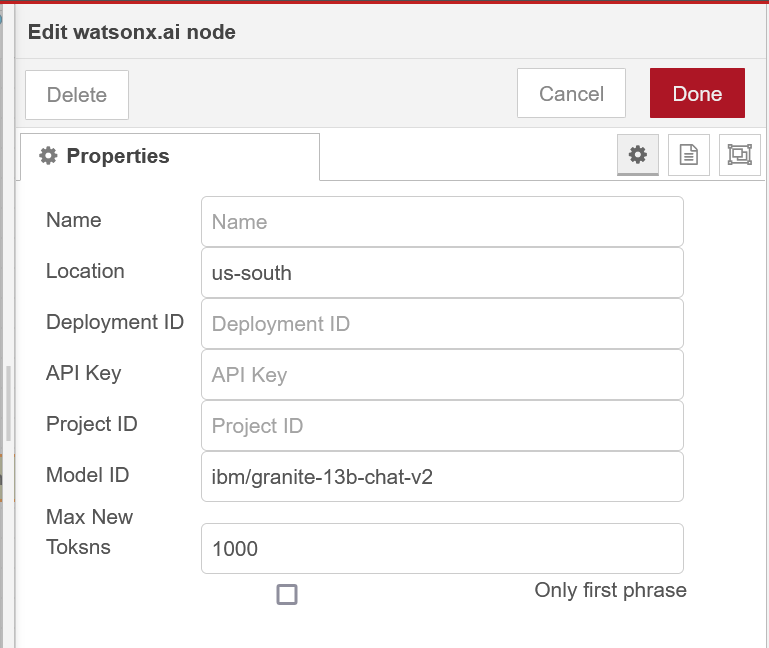
Task: Cancel editing the watsonx.ai node
Action: point(571,94)
